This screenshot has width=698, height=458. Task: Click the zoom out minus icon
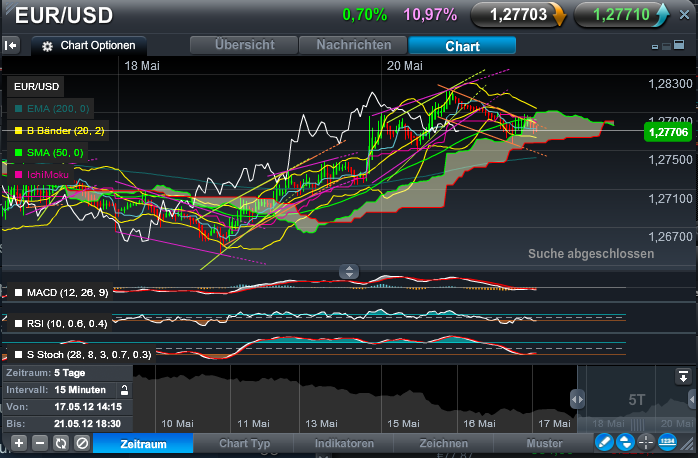(39, 443)
